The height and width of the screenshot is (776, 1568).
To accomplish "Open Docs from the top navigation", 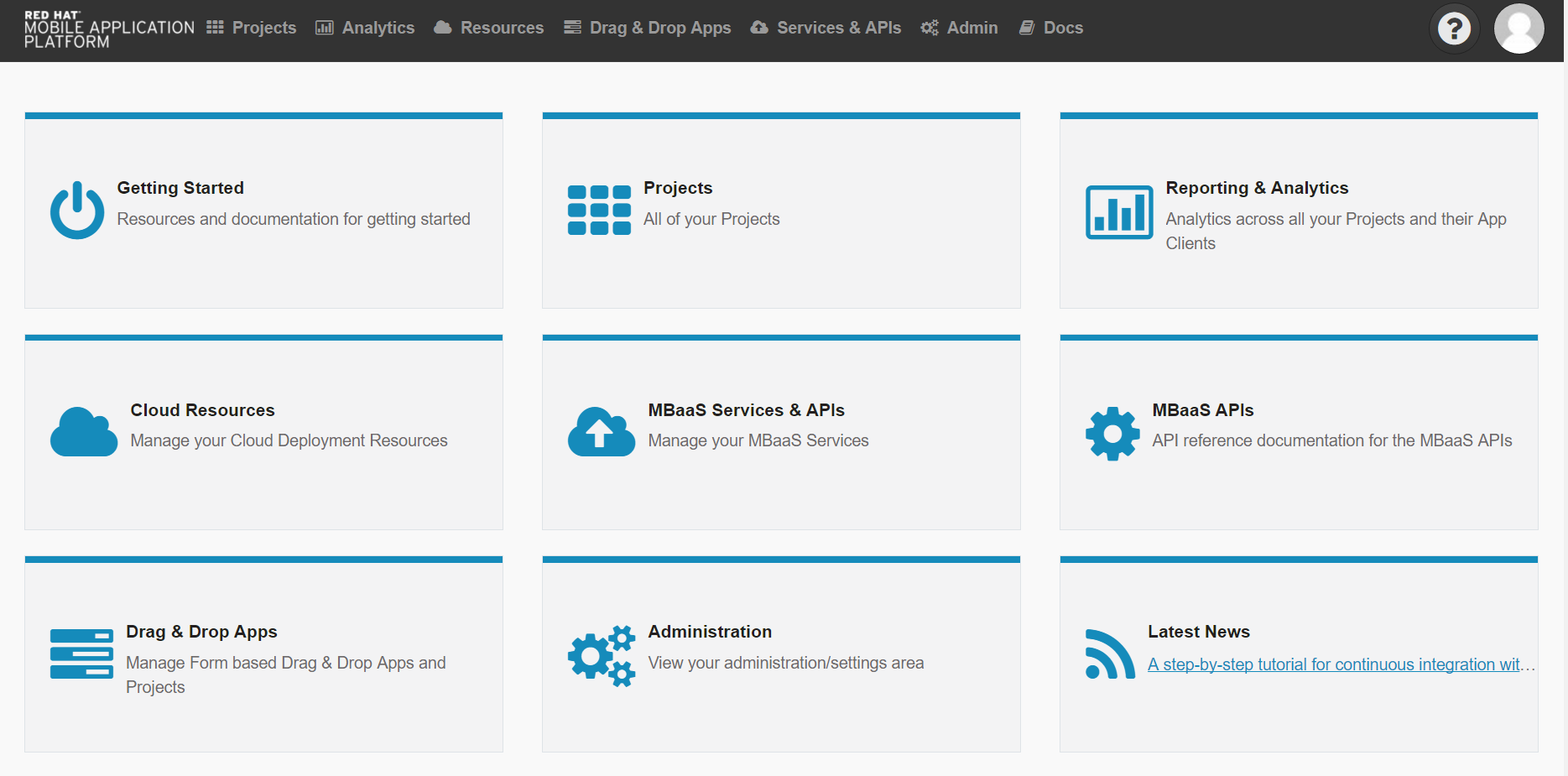I will coord(1051,28).
